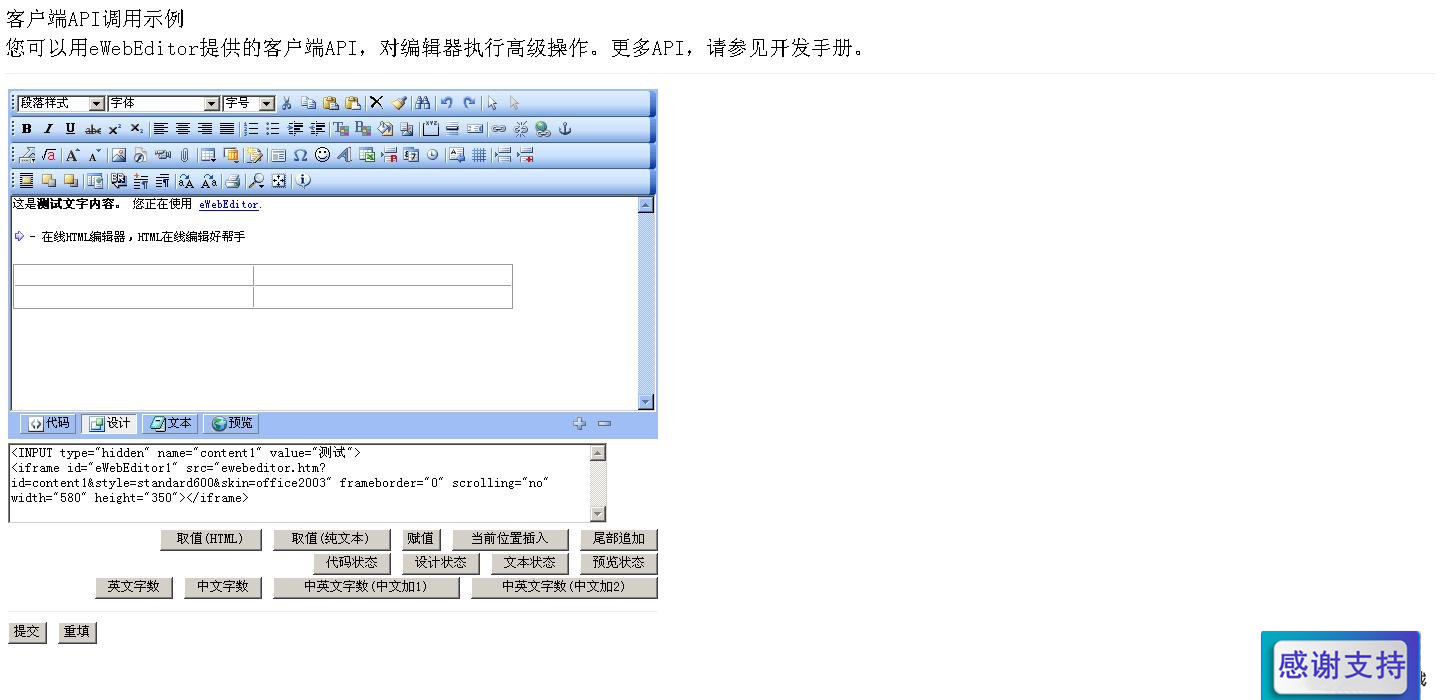This screenshot has width=1440, height=700.
Task: Click the 重填 reset button
Action: click(77, 632)
